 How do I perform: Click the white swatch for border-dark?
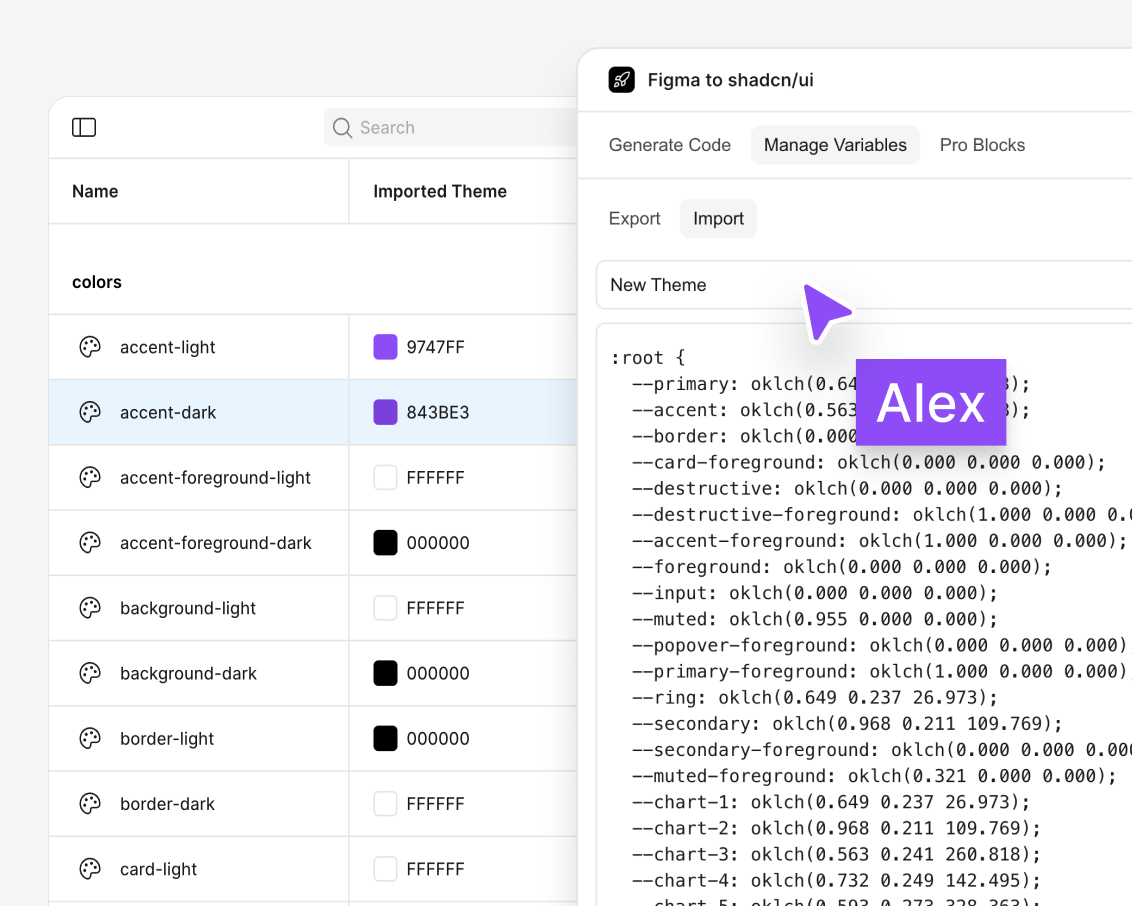tap(386, 803)
